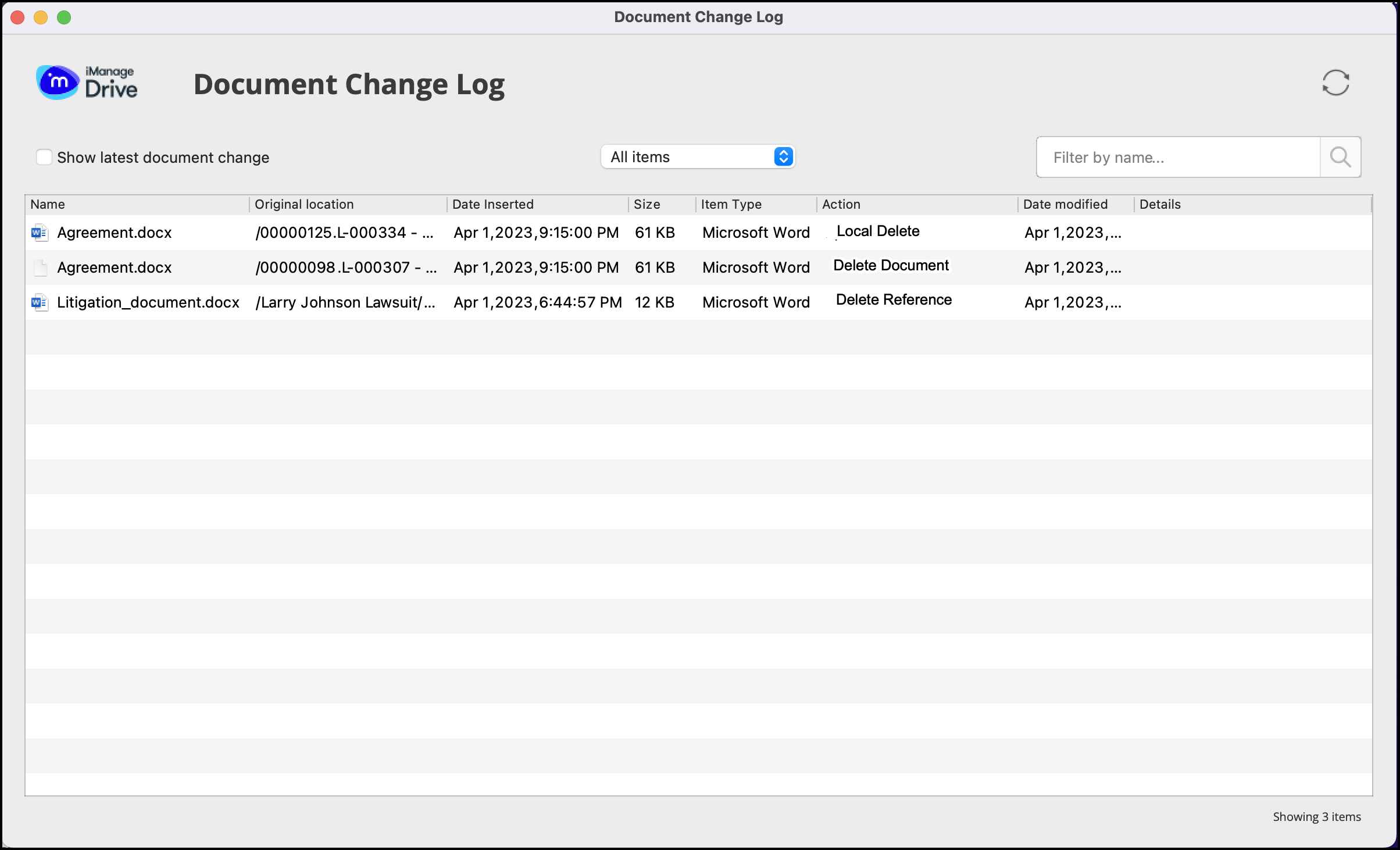Select the Delete Document action row

click(x=890, y=266)
